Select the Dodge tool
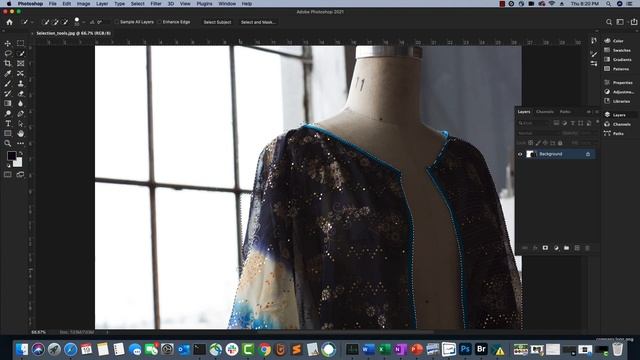The height and width of the screenshot is (360, 640). click(x=8, y=113)
